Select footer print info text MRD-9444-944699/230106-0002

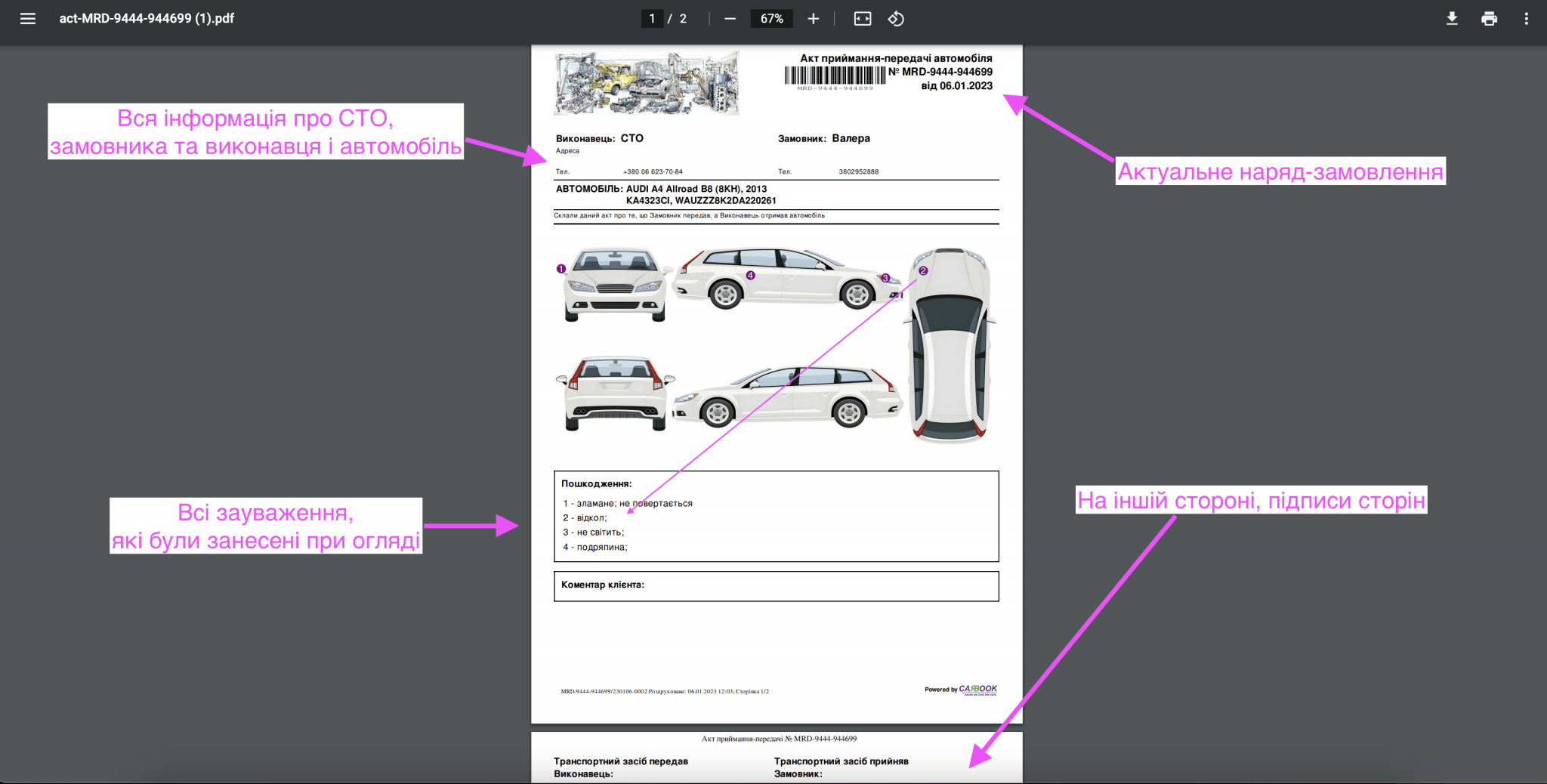[x=604, y=692]
